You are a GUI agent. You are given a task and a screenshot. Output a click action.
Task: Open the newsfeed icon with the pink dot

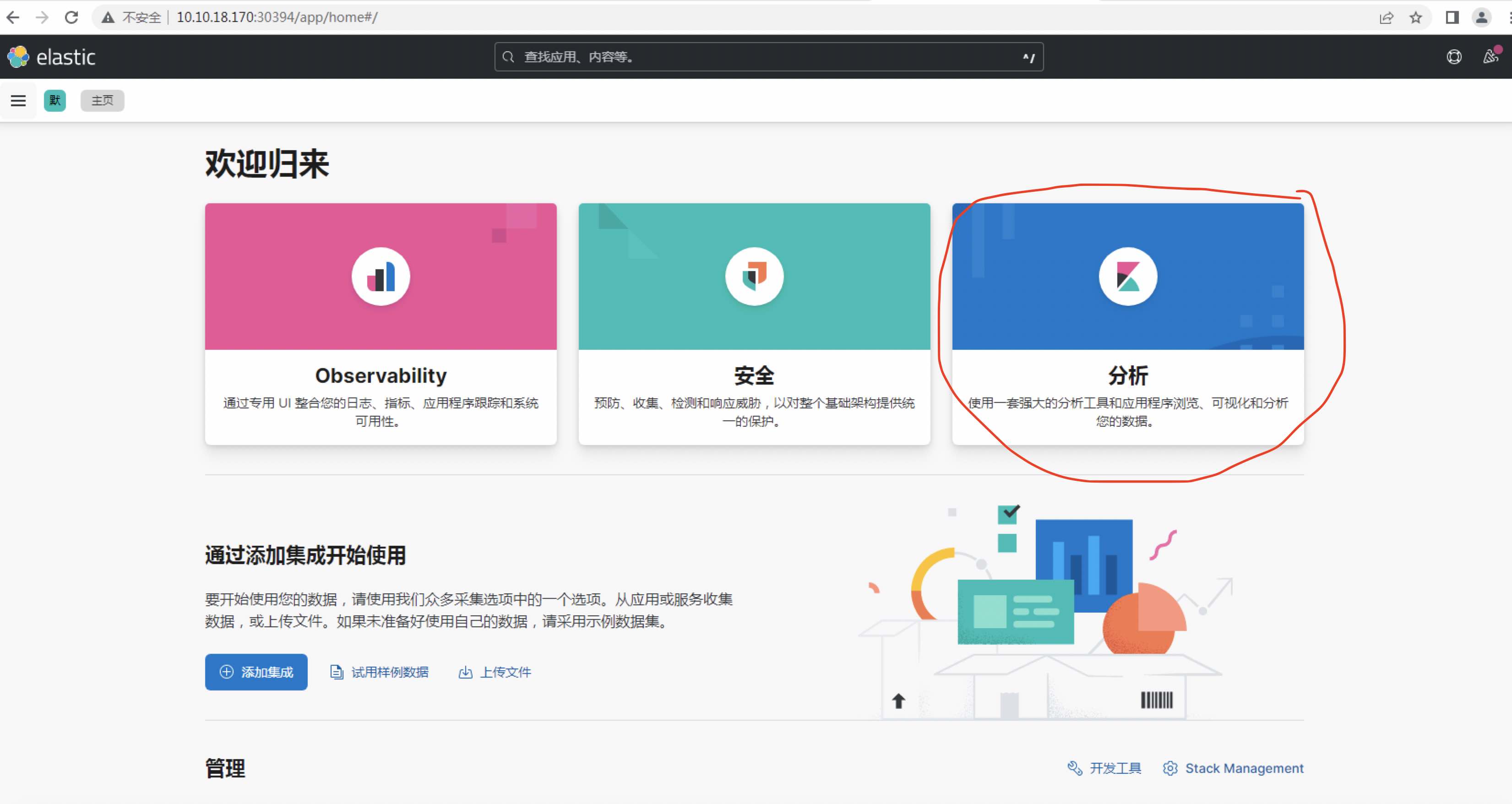[1489, 57]
